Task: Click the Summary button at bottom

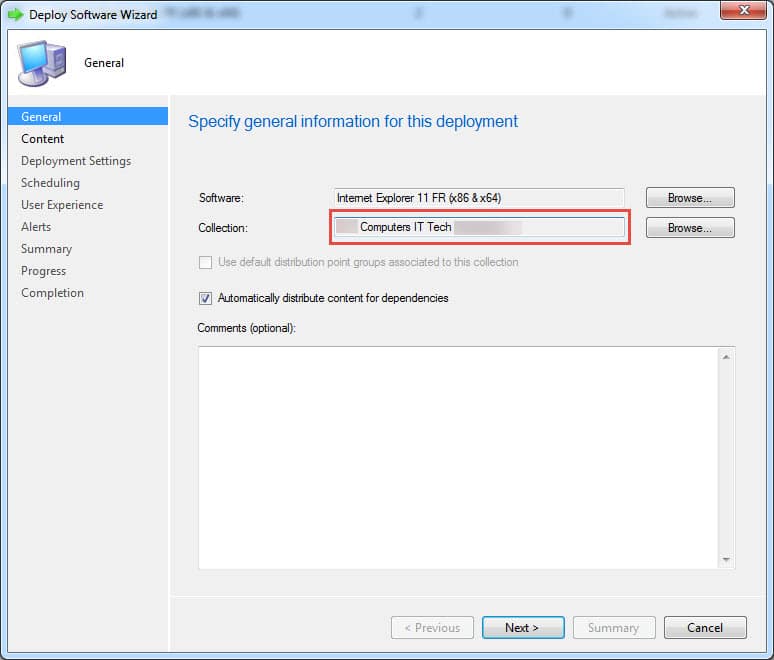Action: [x=614, y=627]
